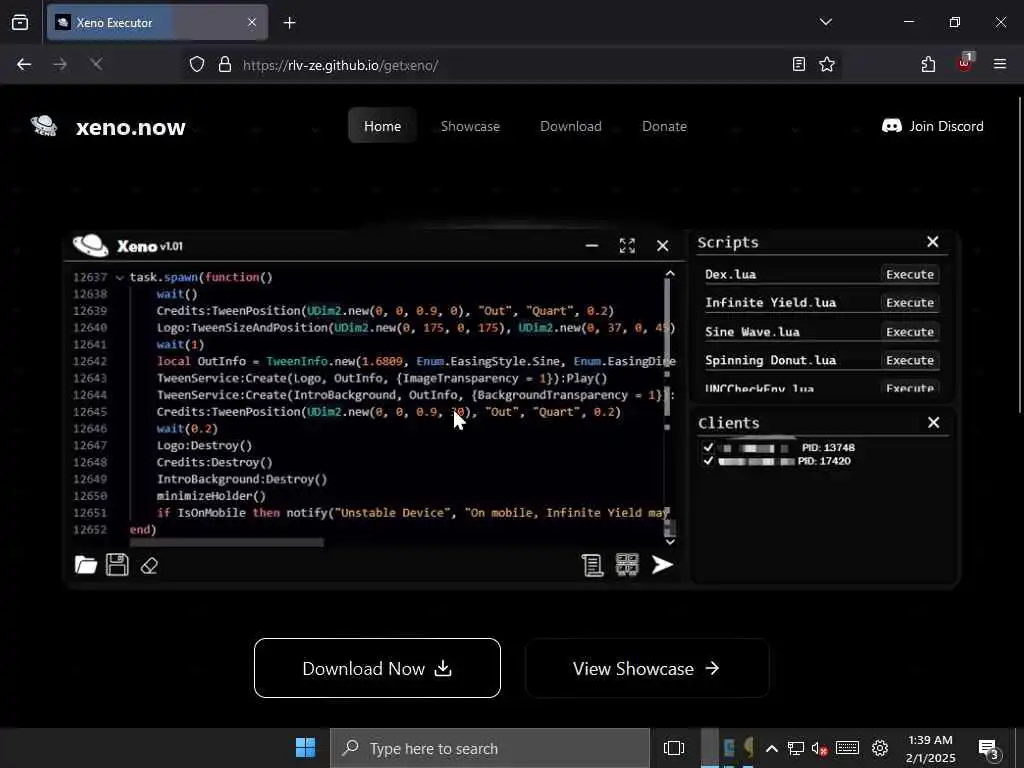Open file with the folder icon in Xeno
Image resolution: width=1024 pixels, height=768 pixels.
point(86,565)
